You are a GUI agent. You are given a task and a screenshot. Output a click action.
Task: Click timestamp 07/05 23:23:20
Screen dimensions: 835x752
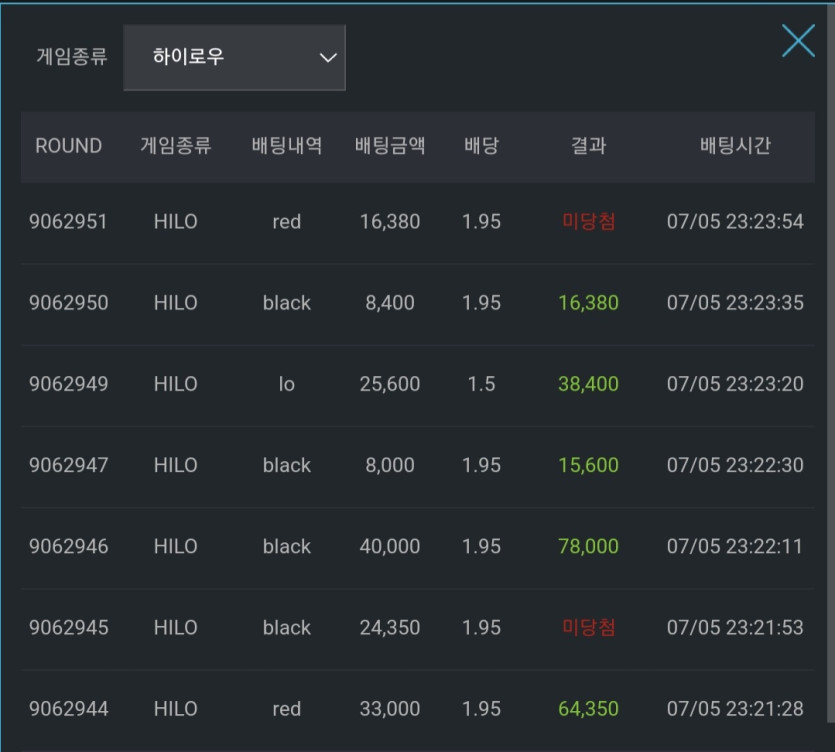735,384
